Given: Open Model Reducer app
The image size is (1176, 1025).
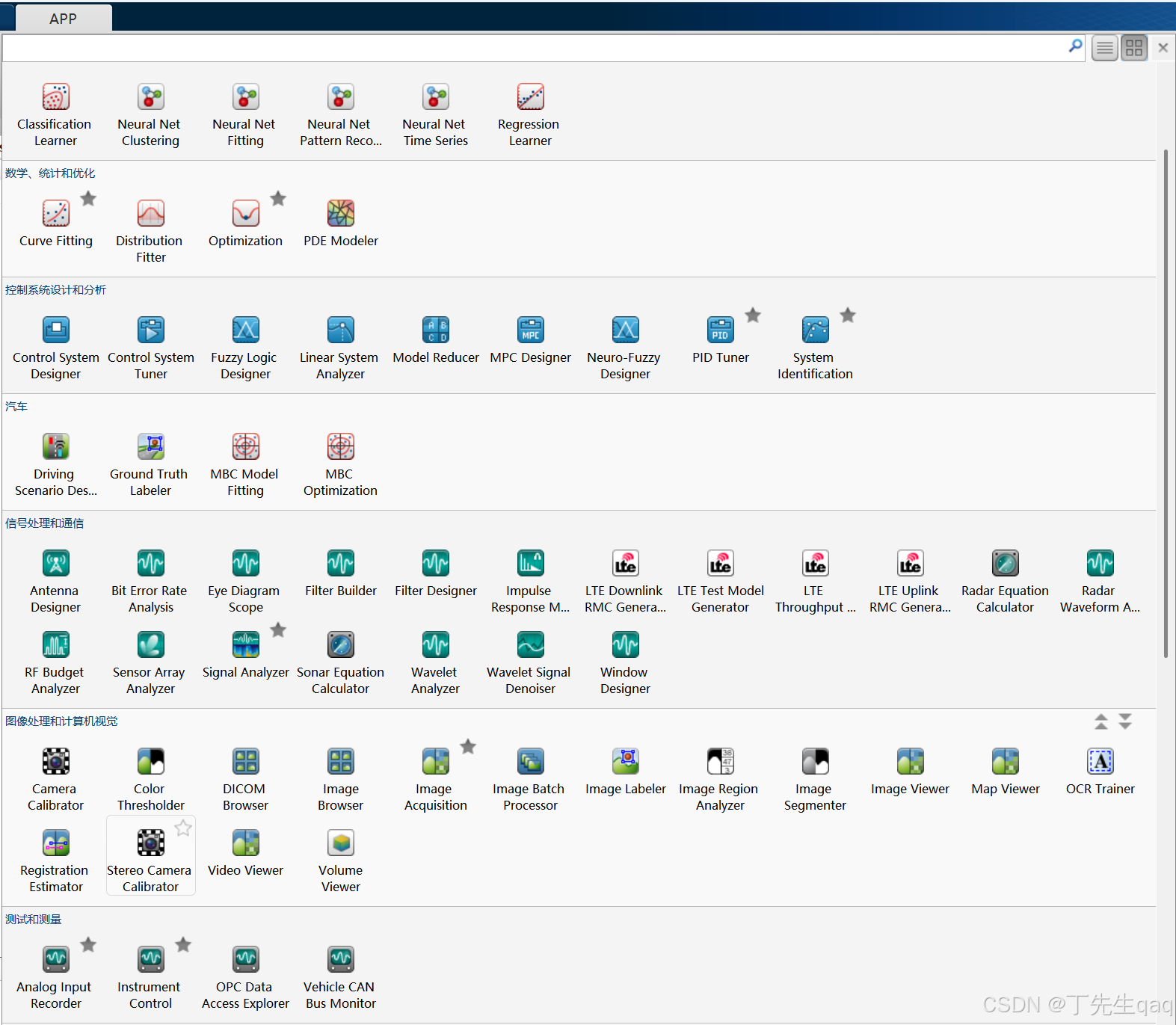Looking at the screenshot, I should (x=435, y=341).
